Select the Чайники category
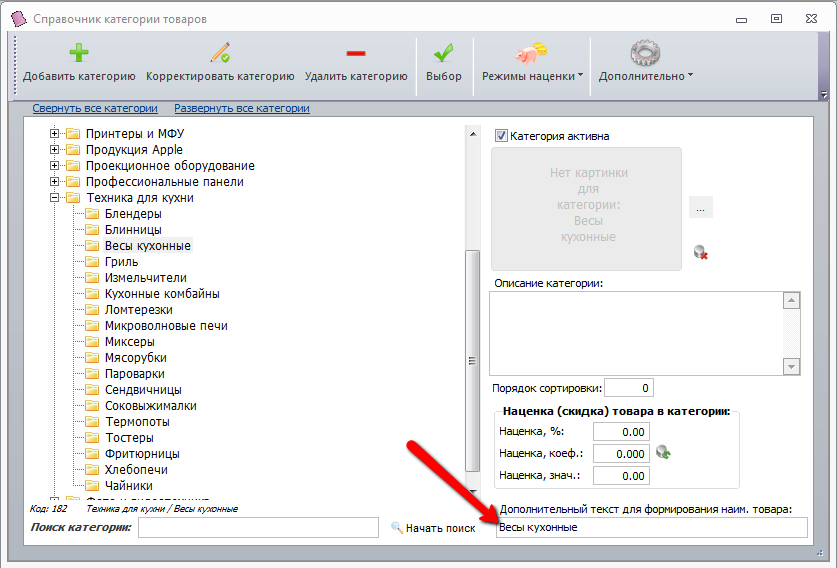Viewport: 837px width, 568px height. [129, 486]
